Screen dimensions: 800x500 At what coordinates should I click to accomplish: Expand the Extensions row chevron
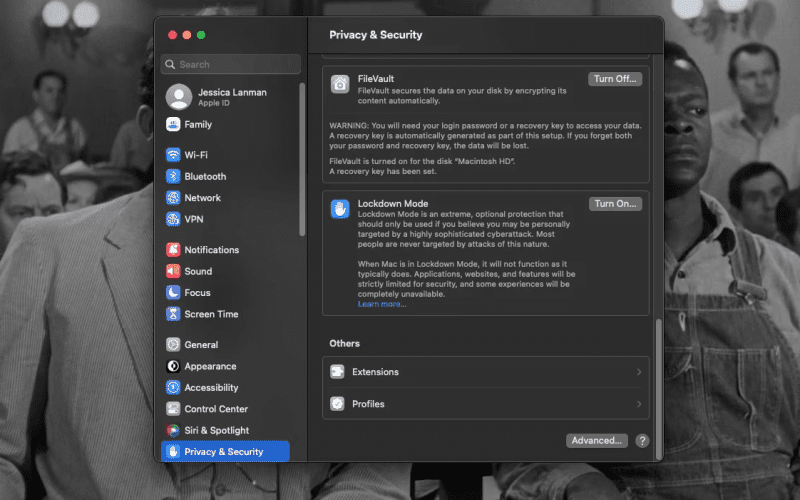pos(639,372)
